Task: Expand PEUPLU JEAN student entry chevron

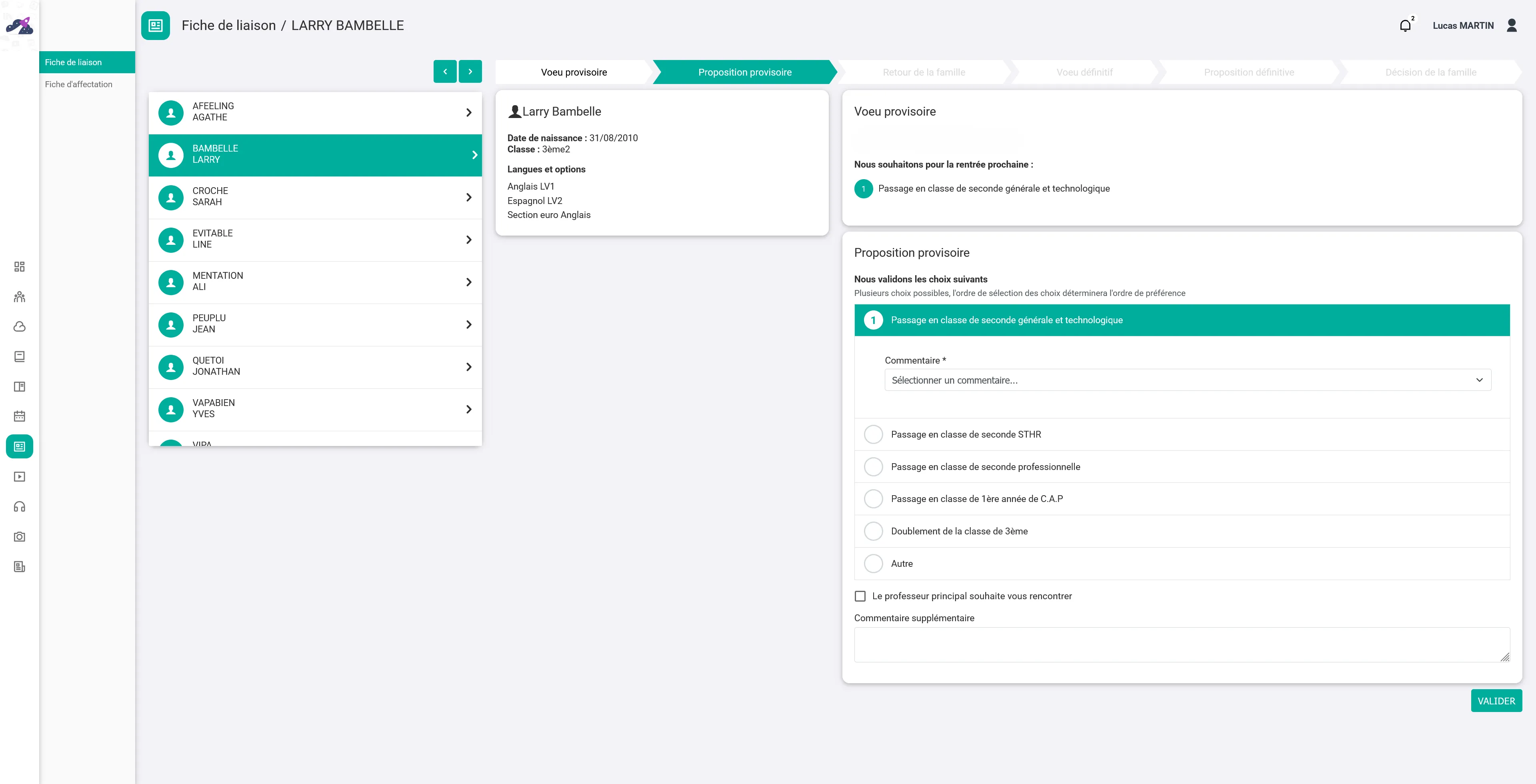Action: (469, 324)
